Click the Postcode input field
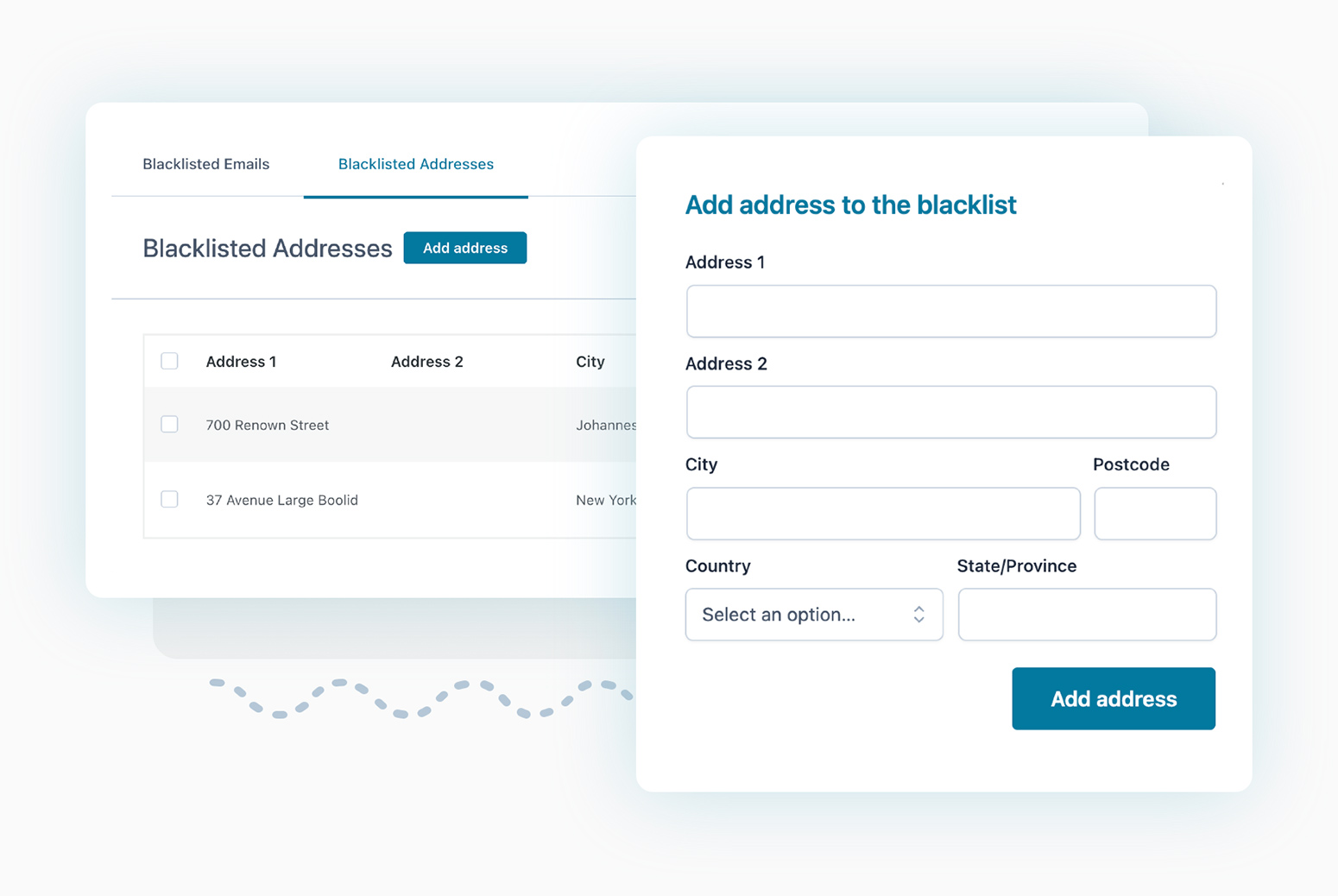This screenshot has width=1338, height=896. (x=1154, y=513)
